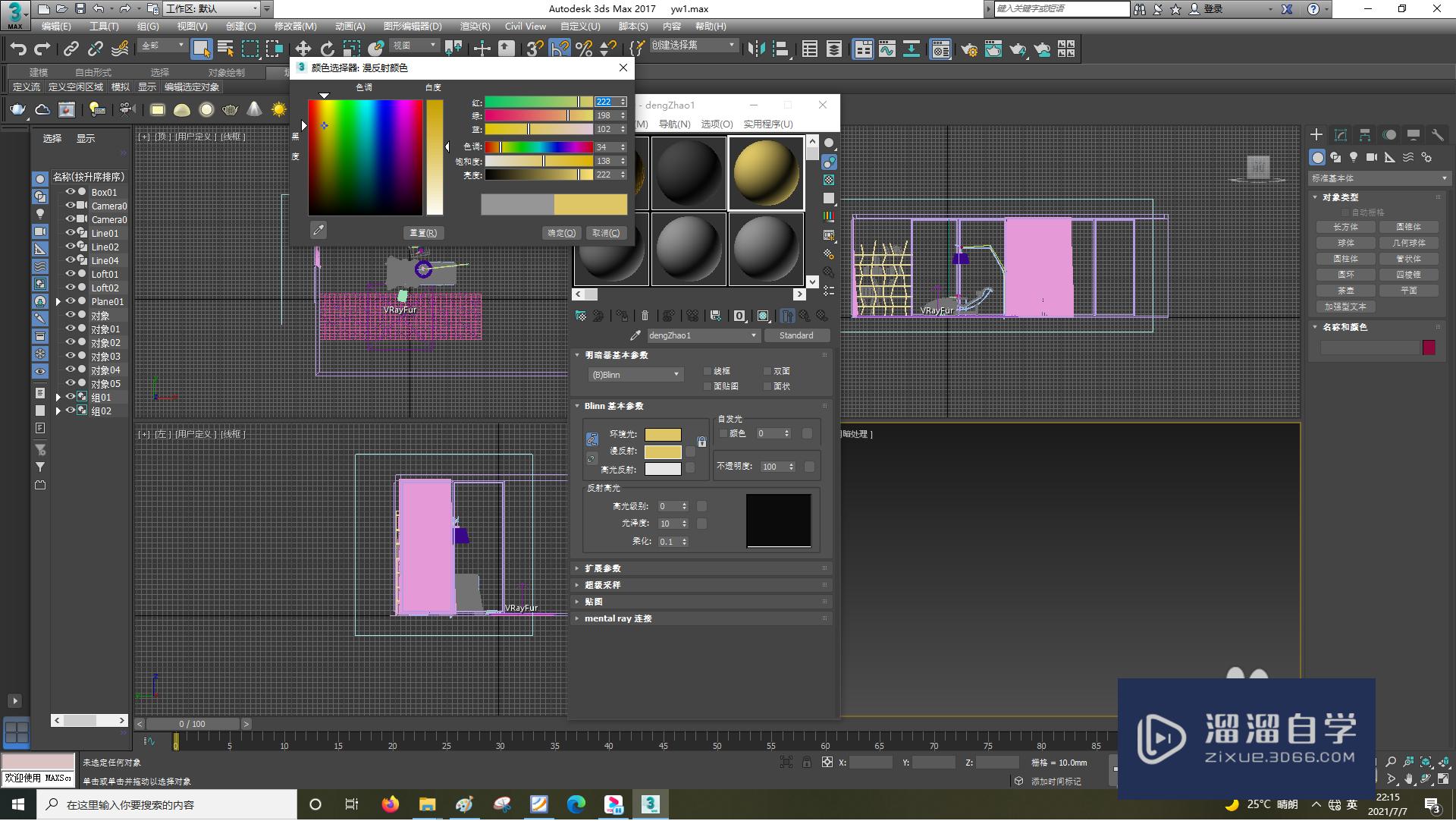Image resolution: width=1456 pixels, height=821 pixels.
Task: Open the Civil View menu
Action: coord(526,27)
